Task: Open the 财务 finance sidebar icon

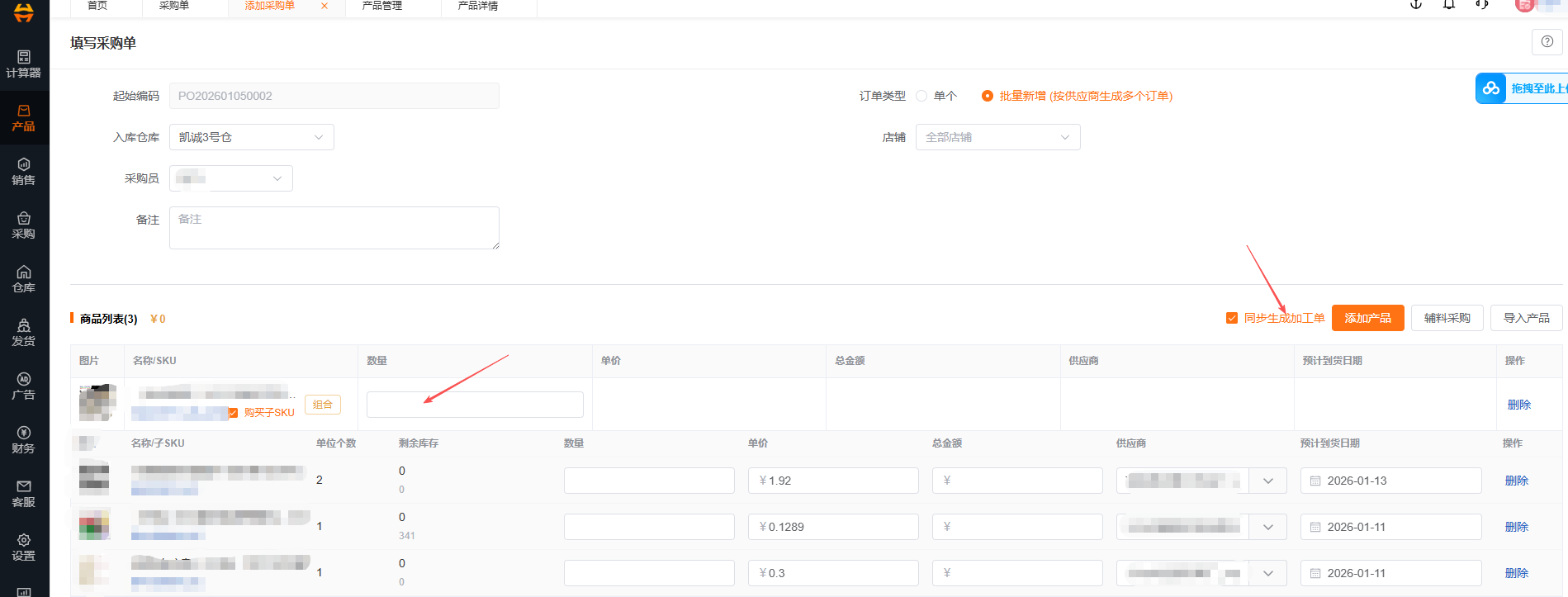Action: coord(23,439)
